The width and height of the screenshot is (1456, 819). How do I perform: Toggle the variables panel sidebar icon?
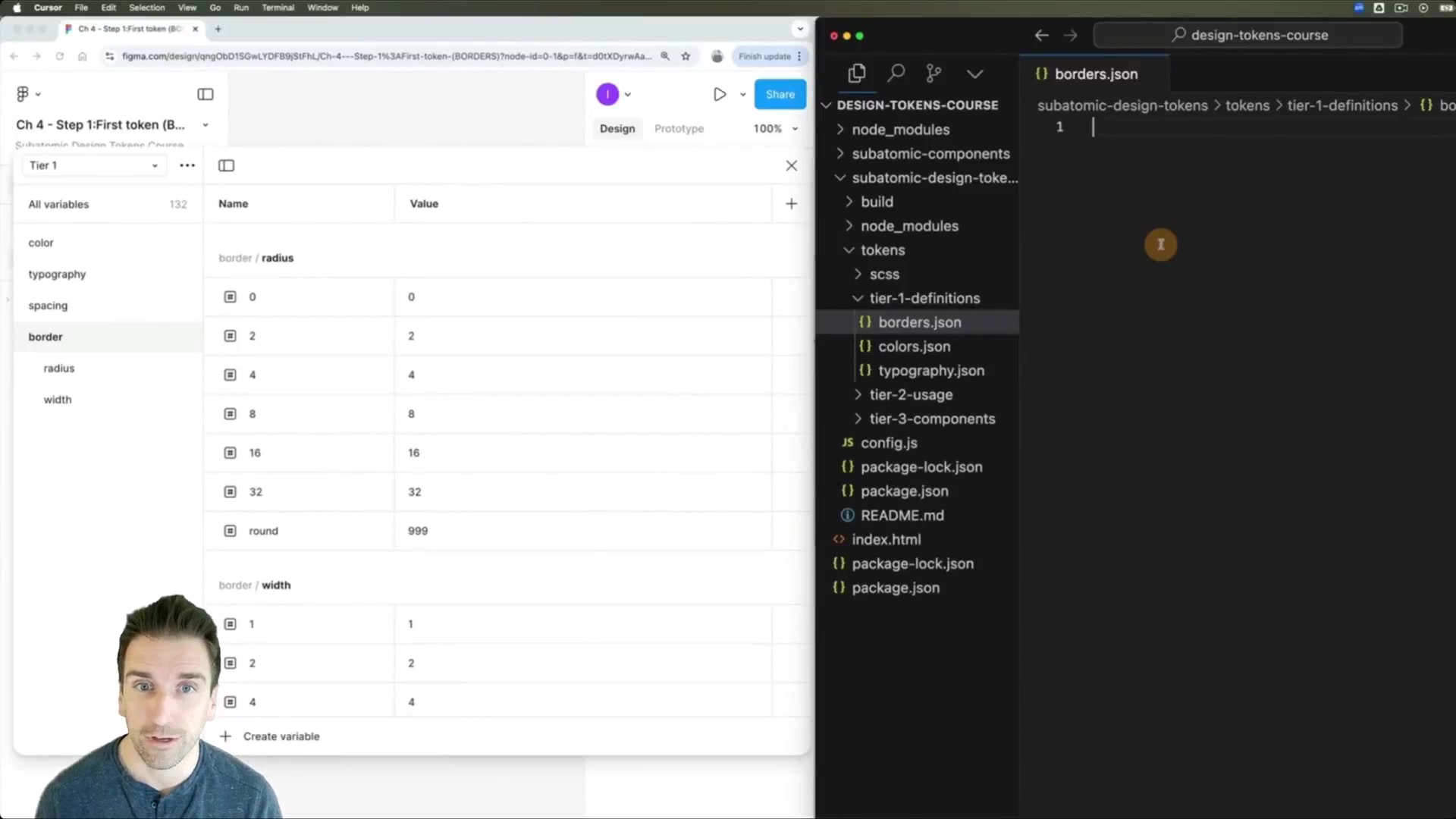coord(226,165)
